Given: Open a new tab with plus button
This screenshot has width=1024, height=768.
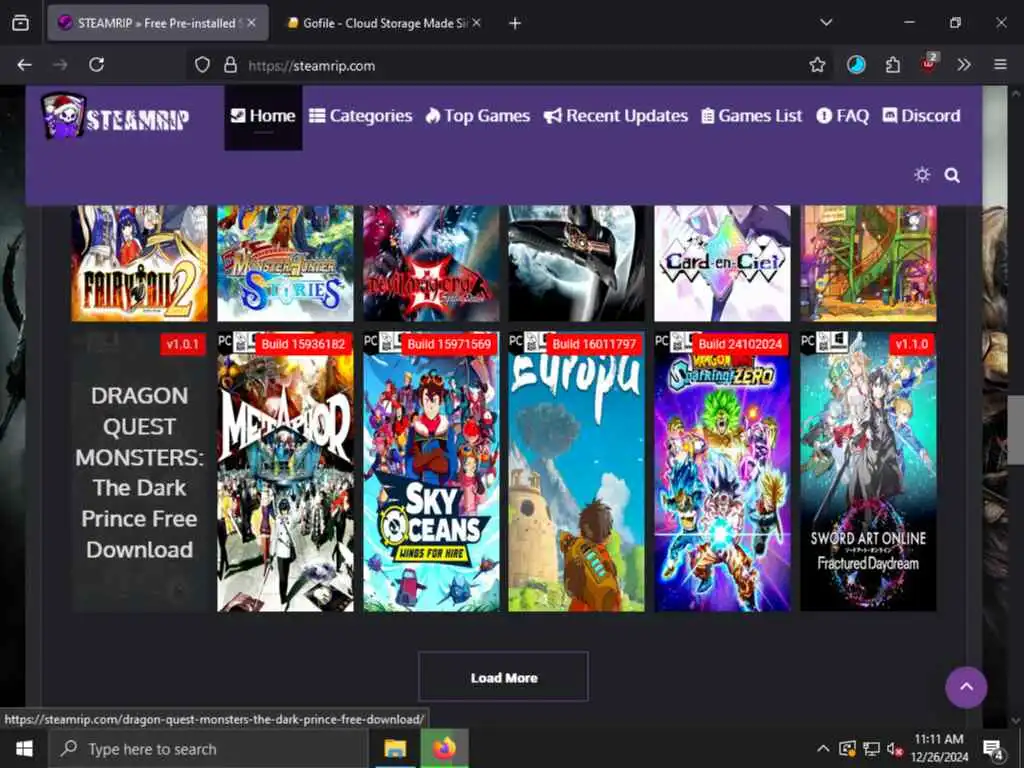Looking at the screenshot, I should [515, 24].
